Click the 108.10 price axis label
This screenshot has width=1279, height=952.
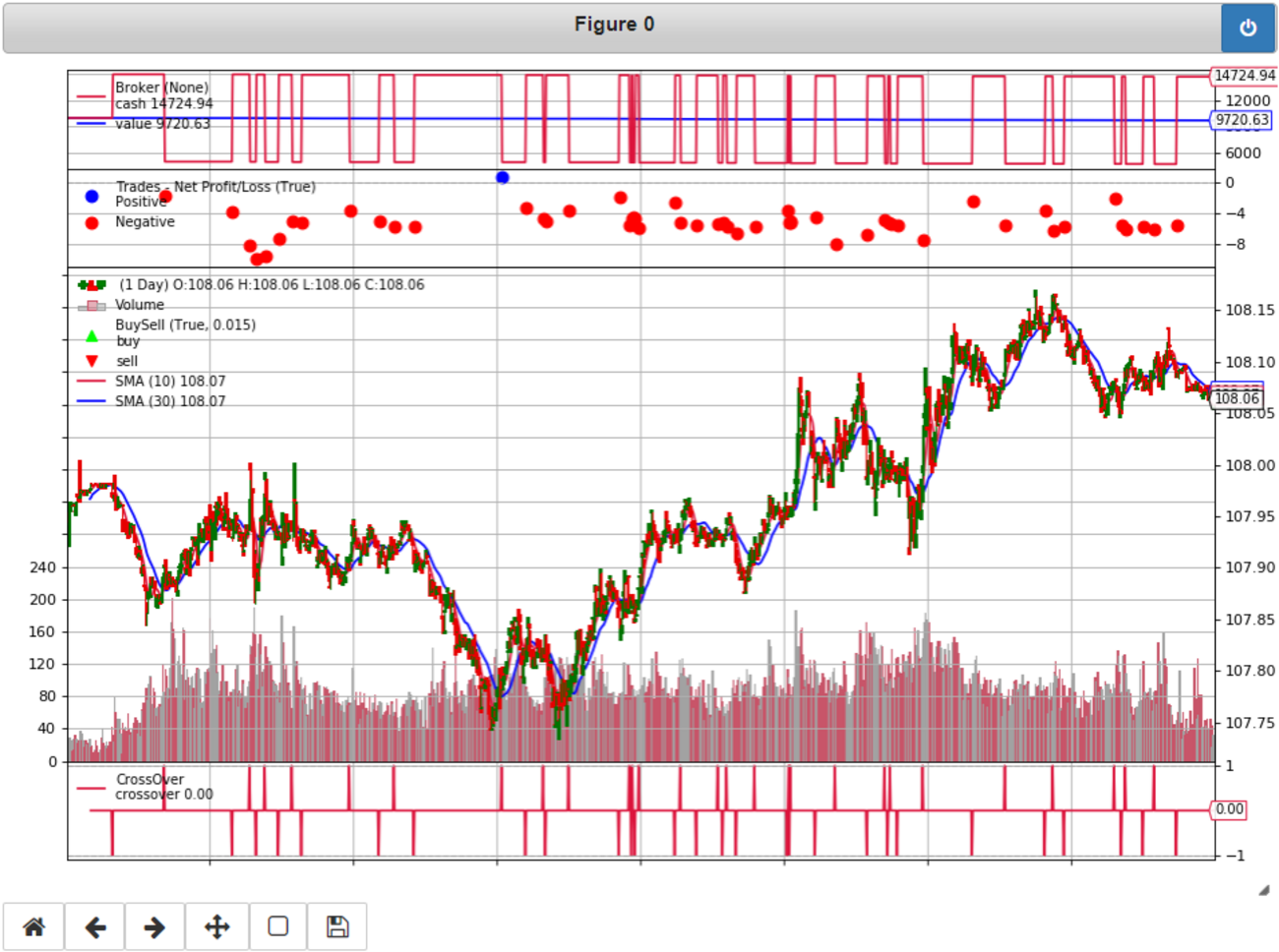point(1249,362)
